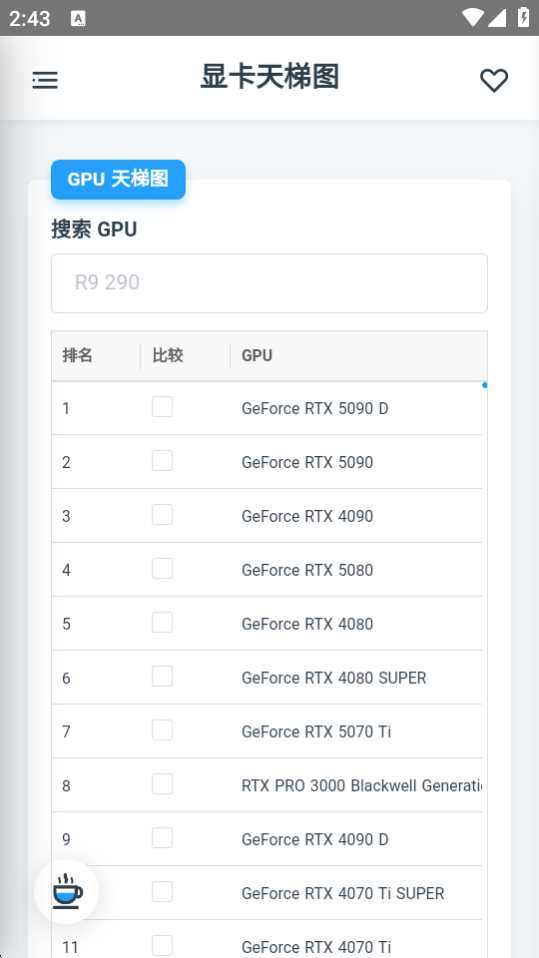Select compare checkbox for RTX 4080 SUPER
Viewport: 539px width, 958px height.
click(x=162, y=676)
